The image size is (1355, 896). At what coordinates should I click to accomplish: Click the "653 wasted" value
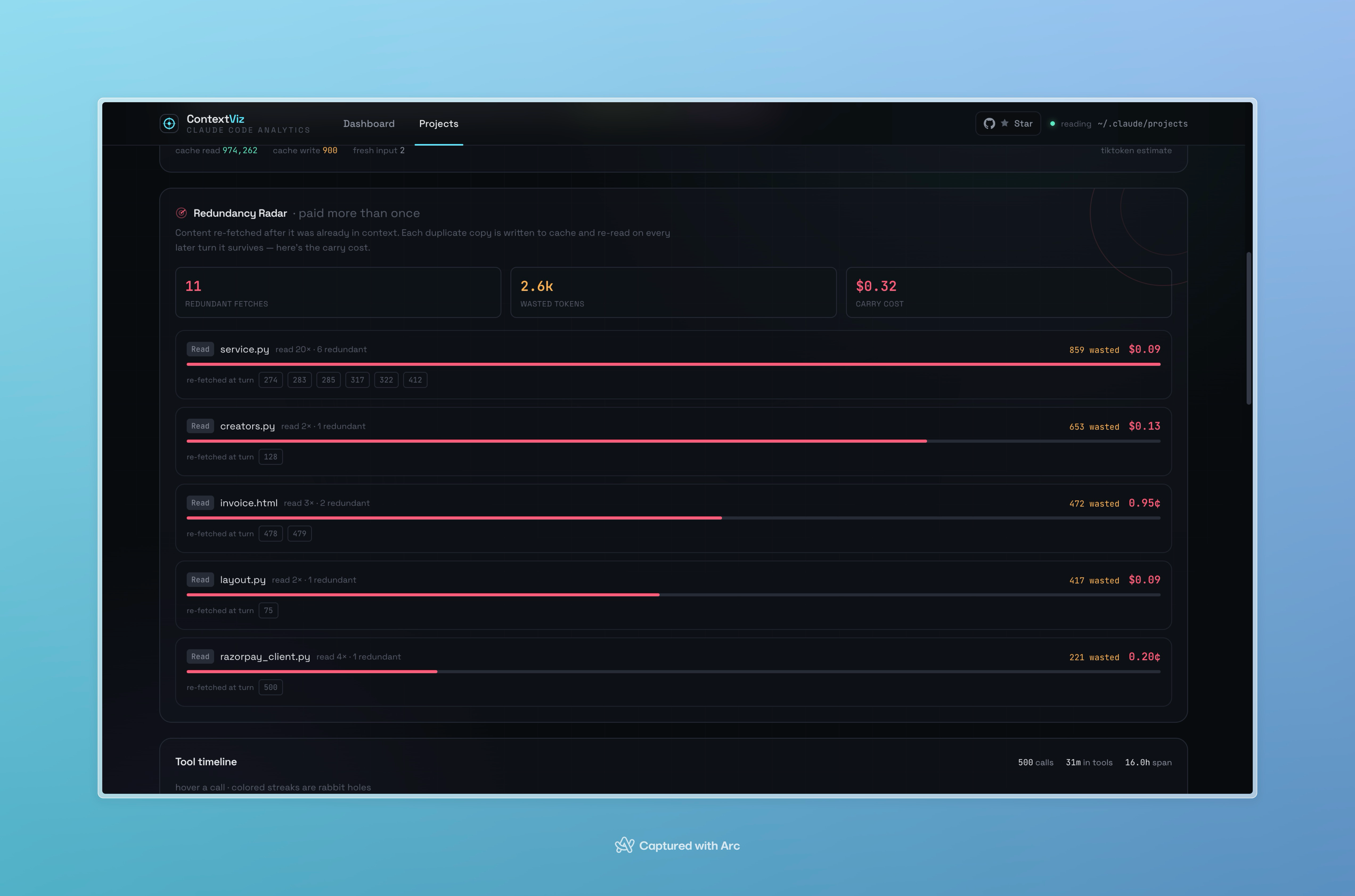(x=1094, y=427)
